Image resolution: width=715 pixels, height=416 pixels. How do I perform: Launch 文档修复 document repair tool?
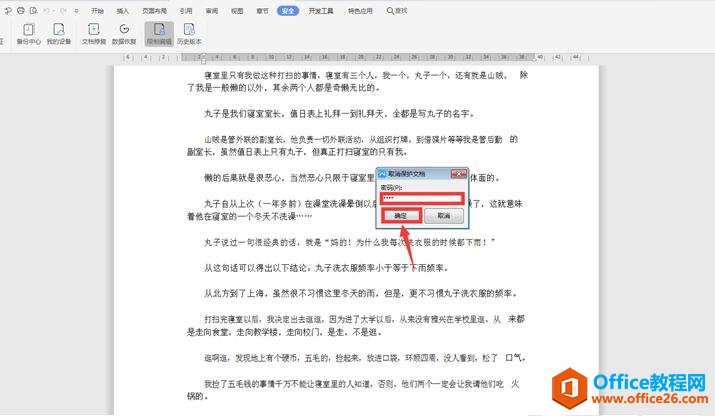94,34
